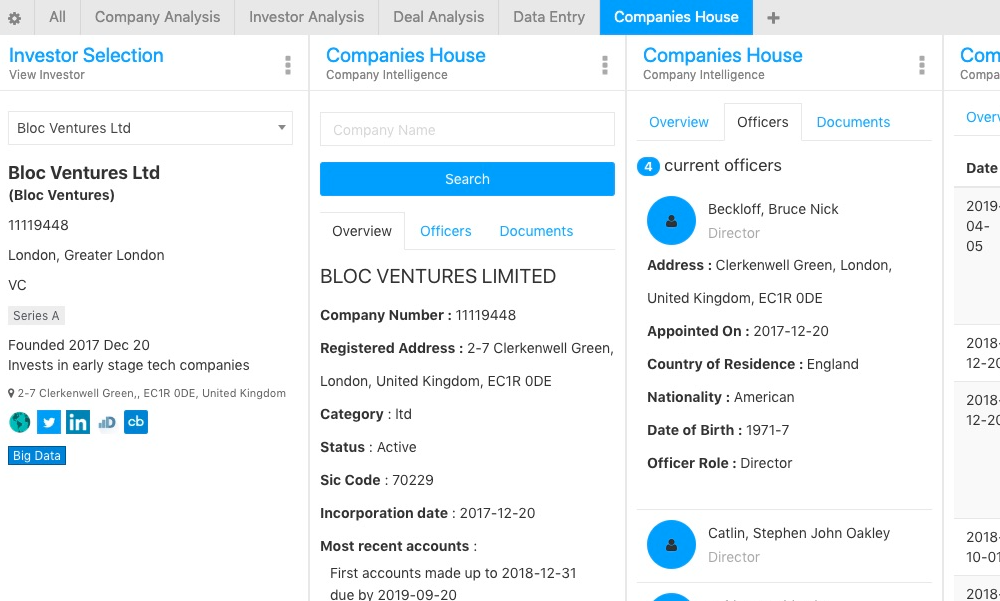Click the Founded 2017 Dec 20 text
1000x601 pixels.
[78, 345]
